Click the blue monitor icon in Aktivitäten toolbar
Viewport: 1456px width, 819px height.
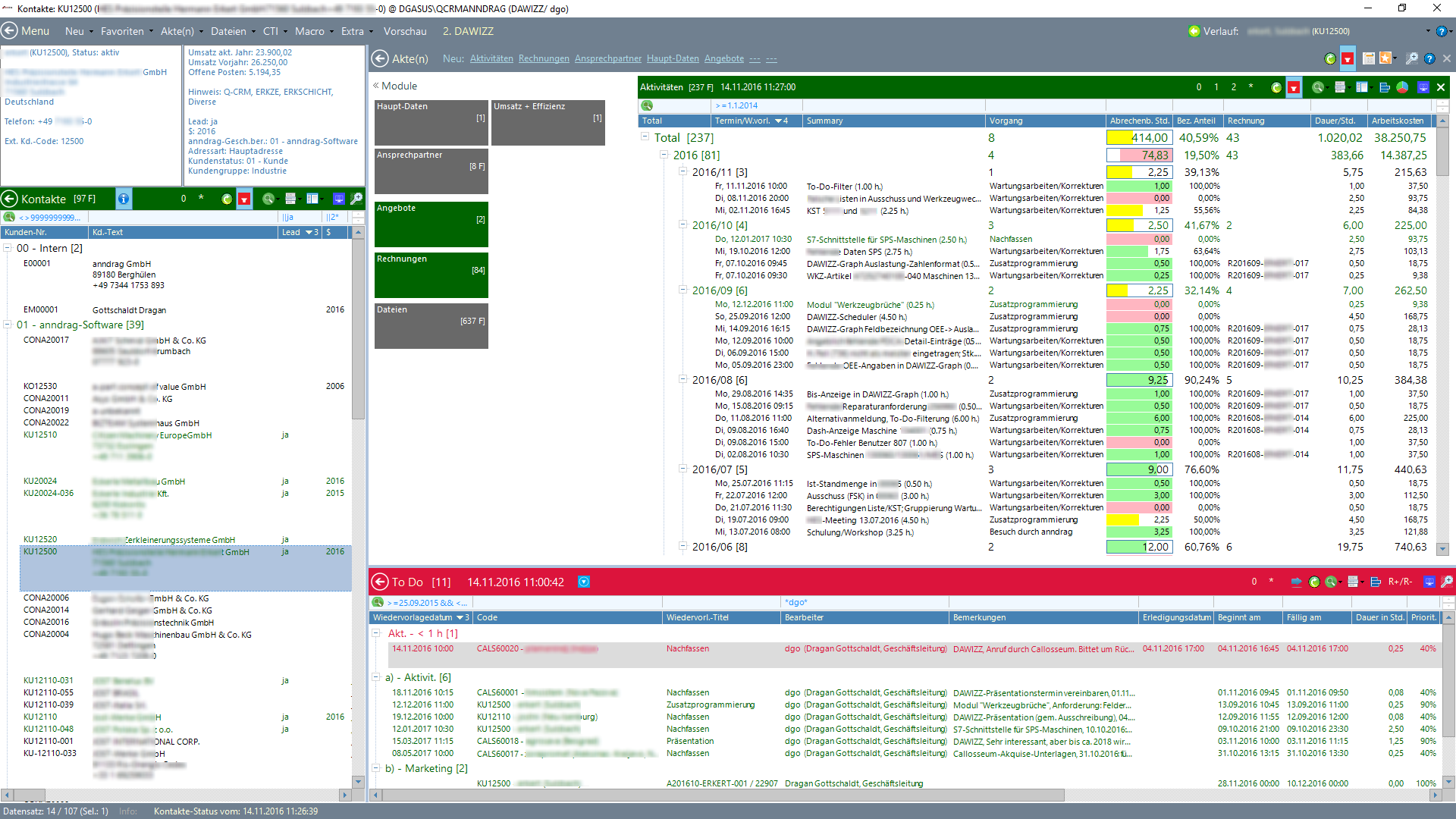pos(1423,87)
